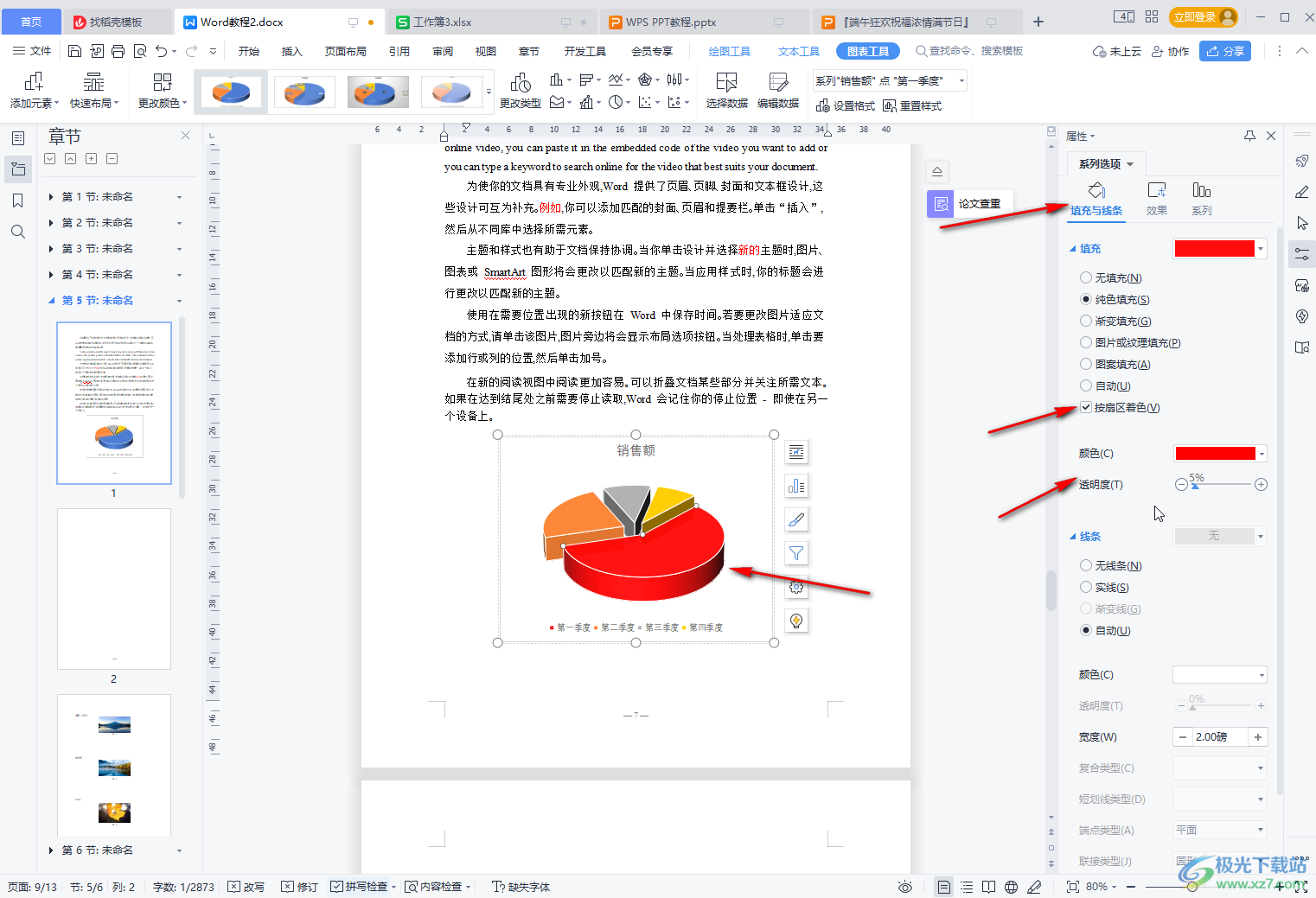Click the 协作 collaborate button
Image resolution: width=1316 pixels, height=898 pixels.
(x=1170, y=51)
